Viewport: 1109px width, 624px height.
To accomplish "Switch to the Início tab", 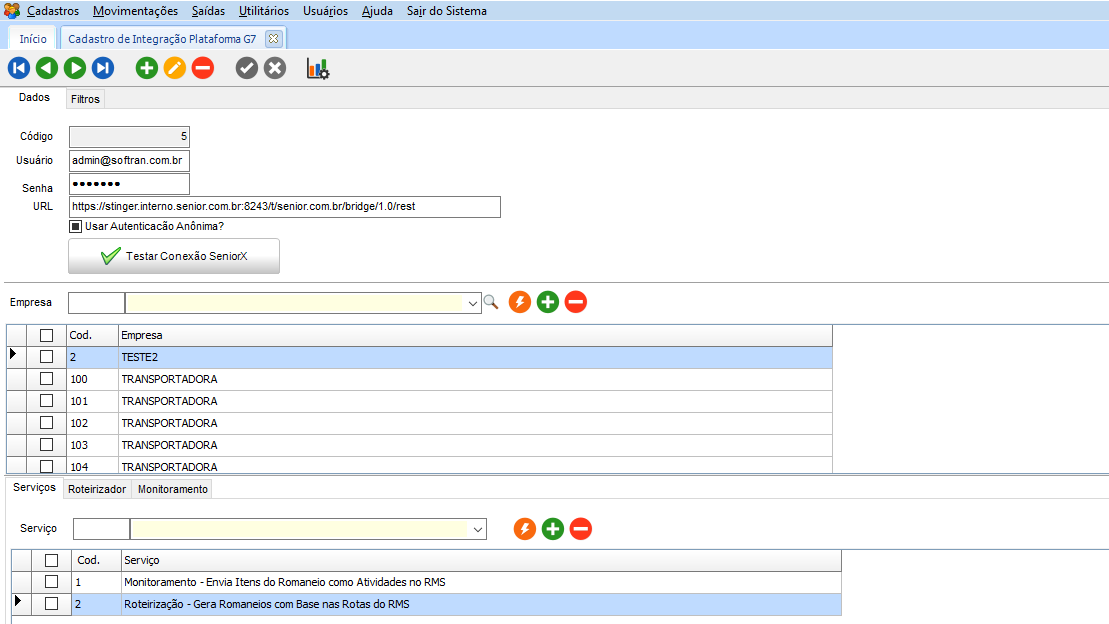I will tap(33, 39).
